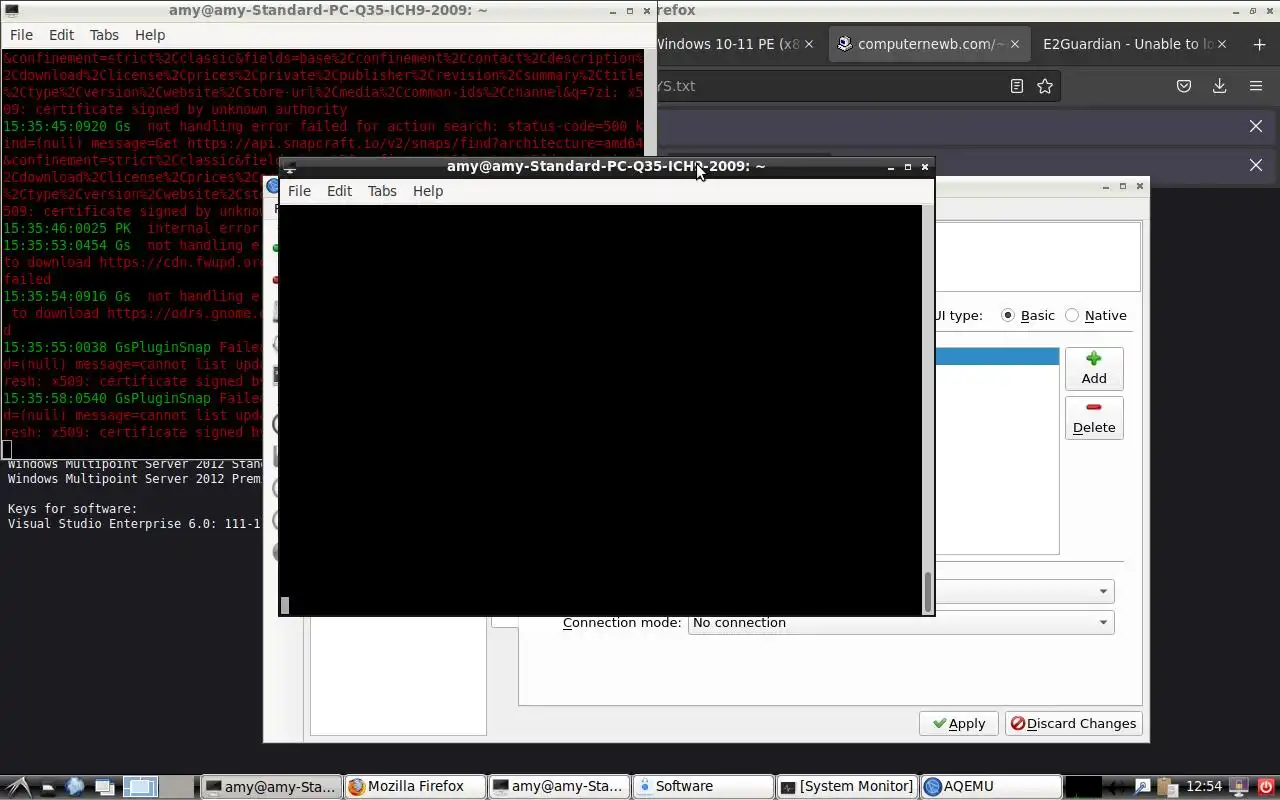1280x800 pixels.
Task: Click the front terminal window menu icon
Action: (289, 168)
